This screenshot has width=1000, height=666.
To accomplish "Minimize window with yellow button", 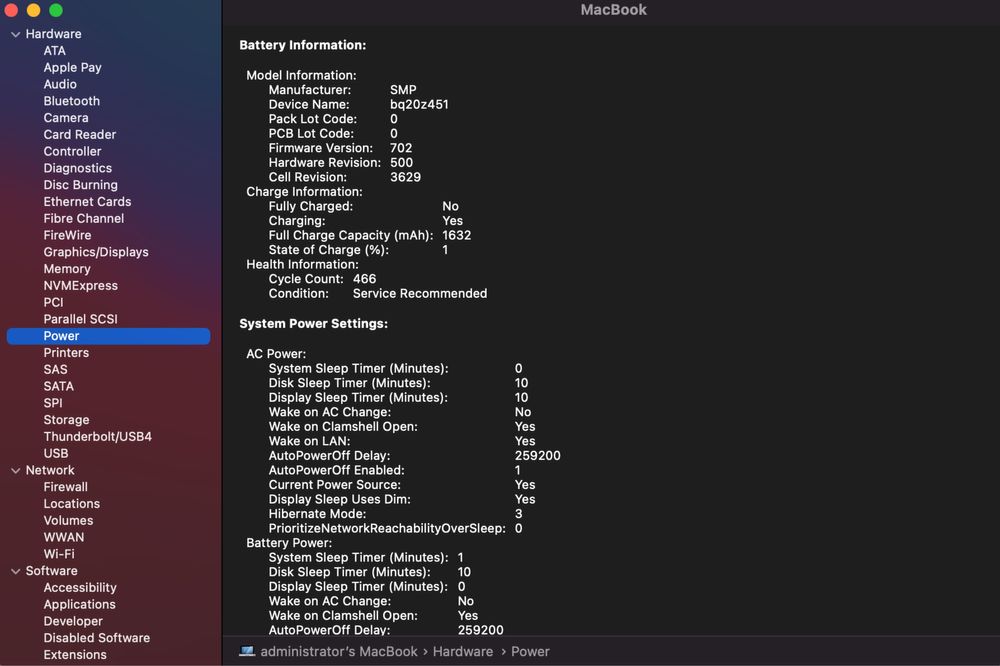I will (33, 10).
